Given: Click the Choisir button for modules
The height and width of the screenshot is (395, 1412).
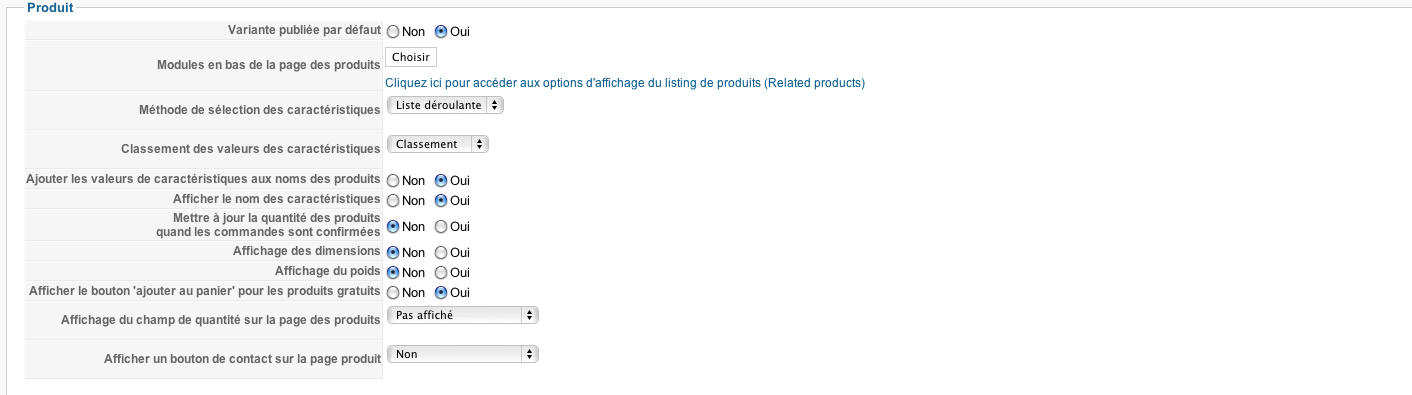Looking at the screenshot, I should [411, 57].
